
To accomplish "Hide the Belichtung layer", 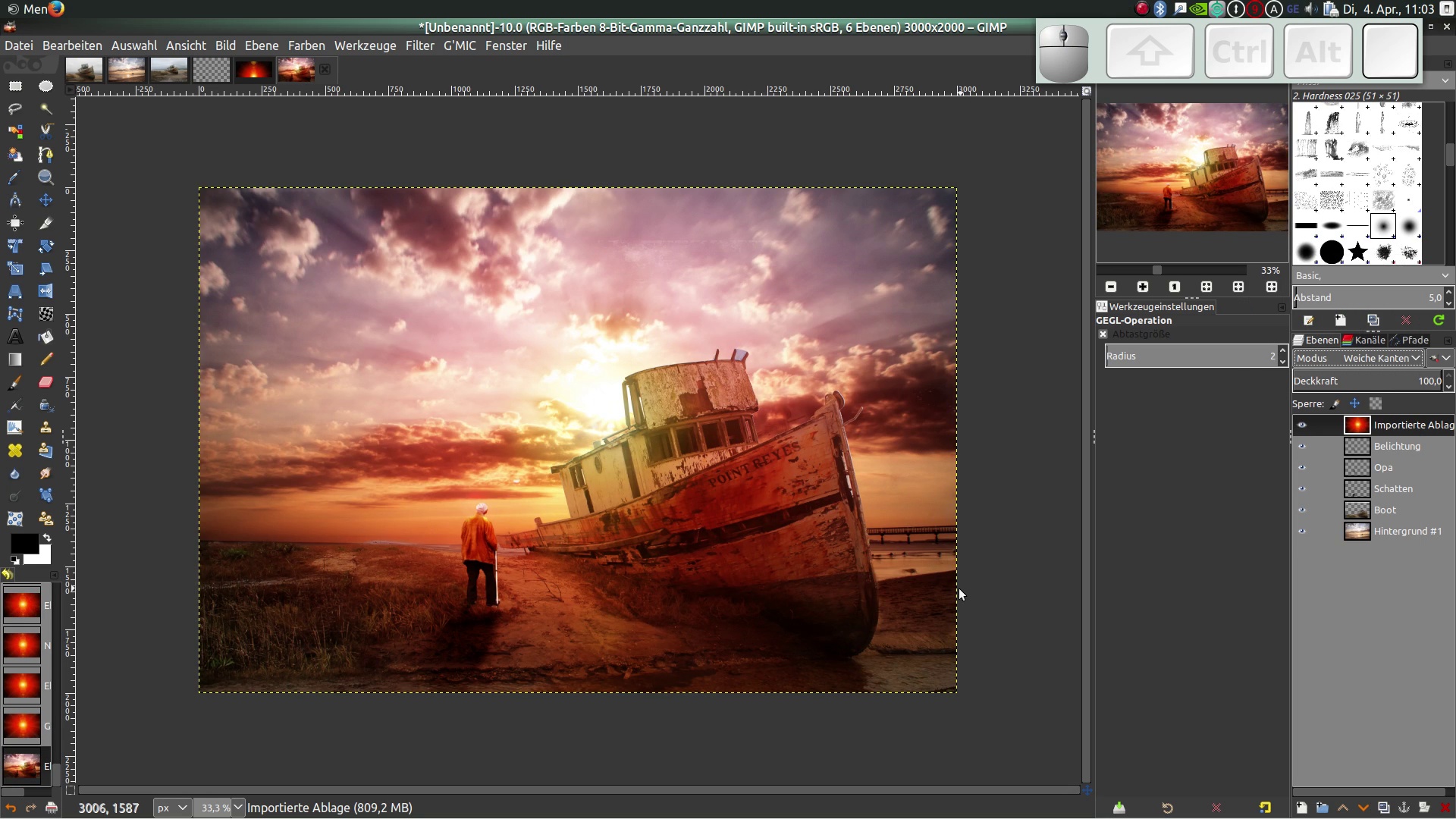I will click(1302, 447).
